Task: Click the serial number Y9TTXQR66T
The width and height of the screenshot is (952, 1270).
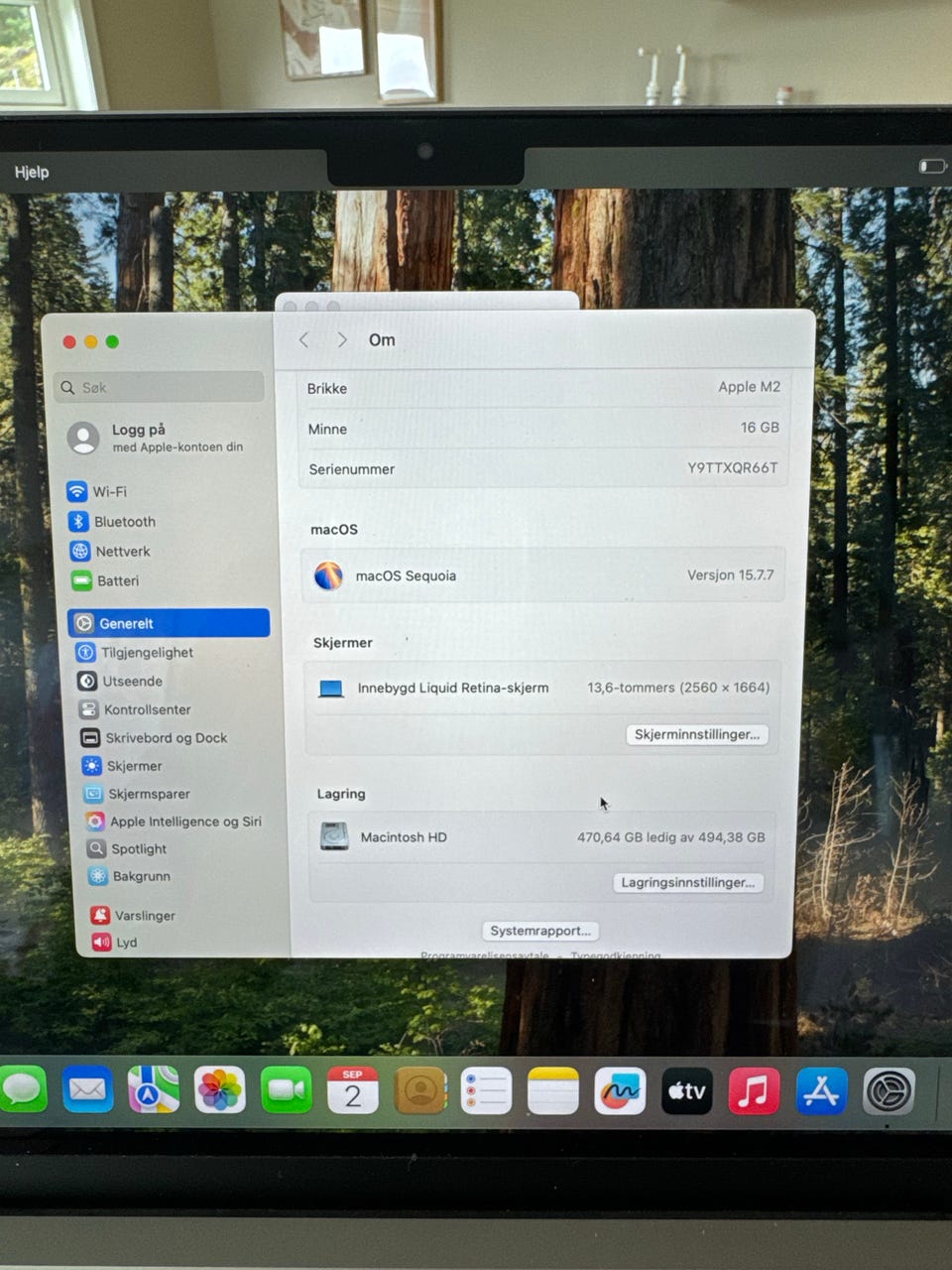Action: click(x=733, y=467)
